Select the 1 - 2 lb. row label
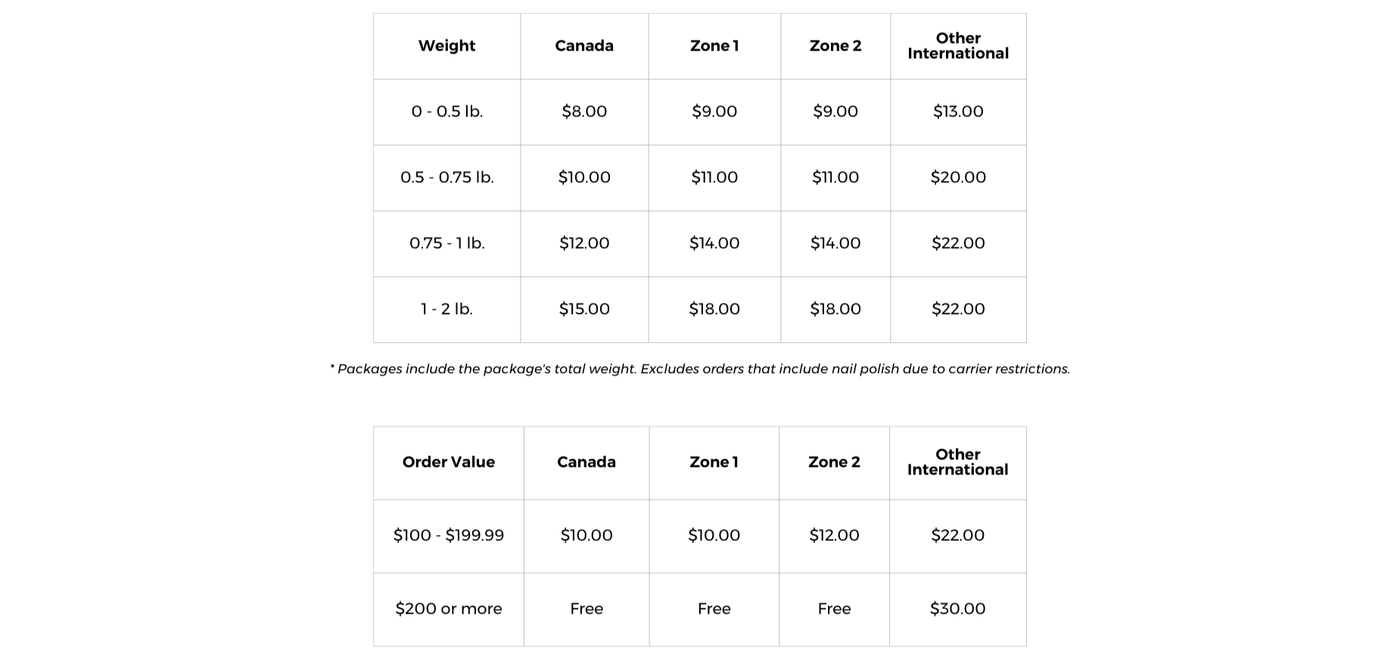The image size is (1400, 660). [x=447, y=310]
